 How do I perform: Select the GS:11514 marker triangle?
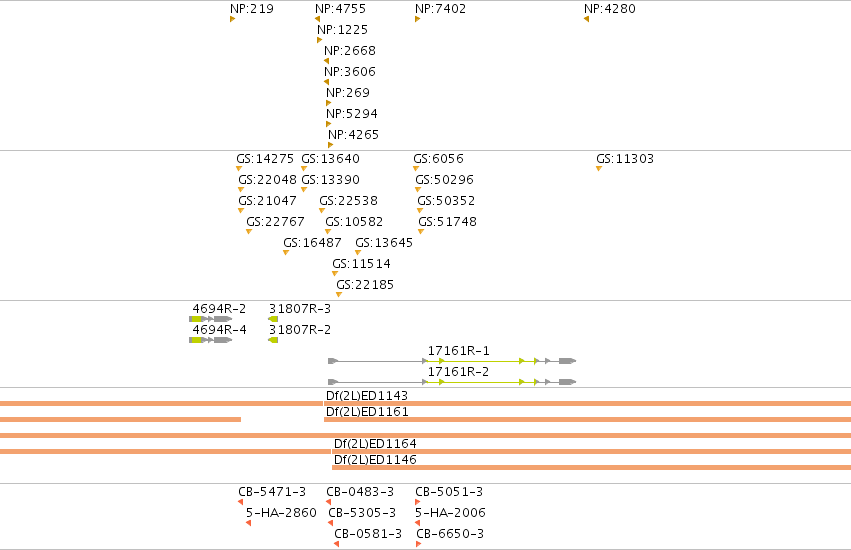tap(335, 274)
